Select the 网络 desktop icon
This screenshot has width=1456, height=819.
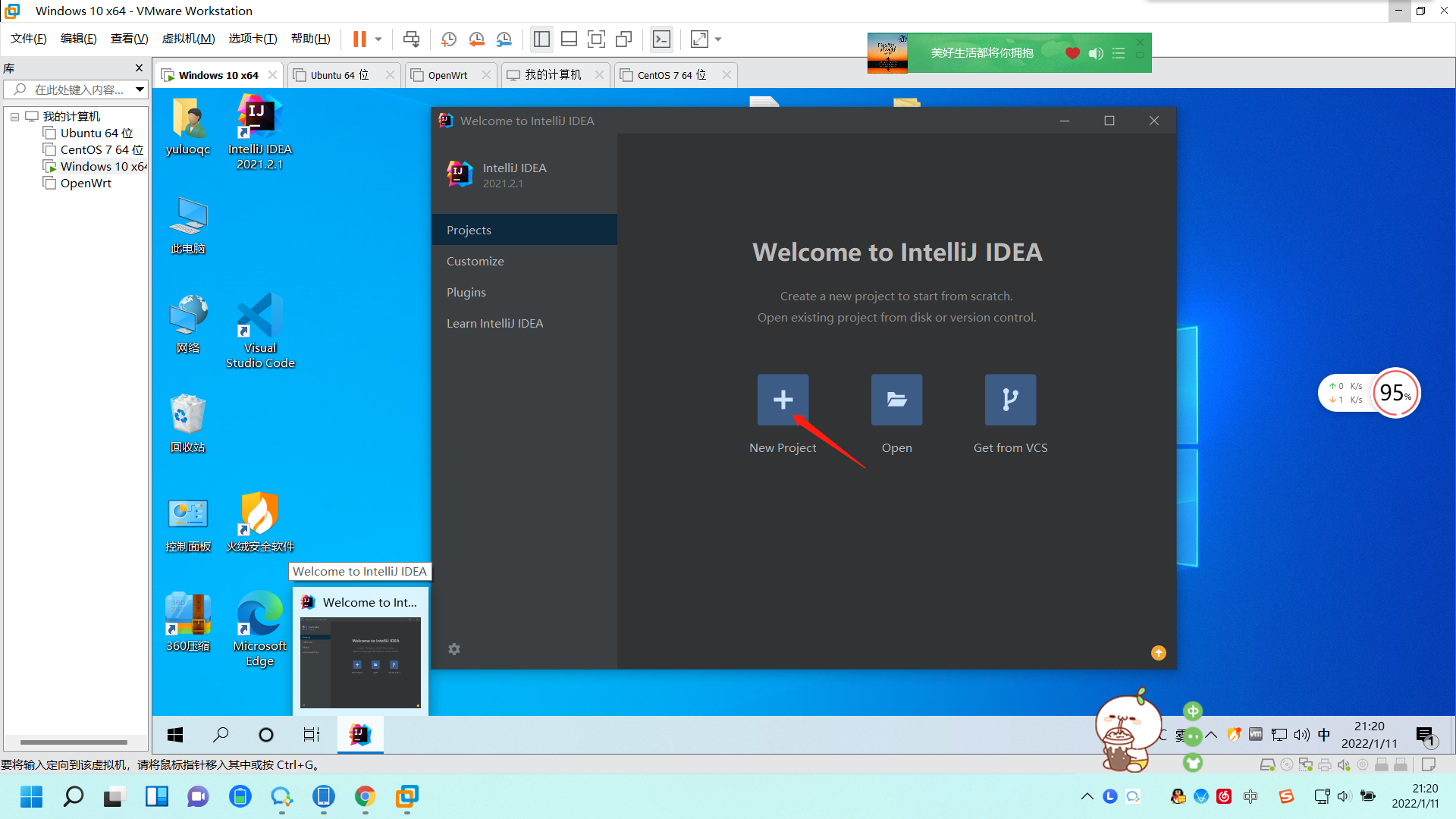[188, 325]
